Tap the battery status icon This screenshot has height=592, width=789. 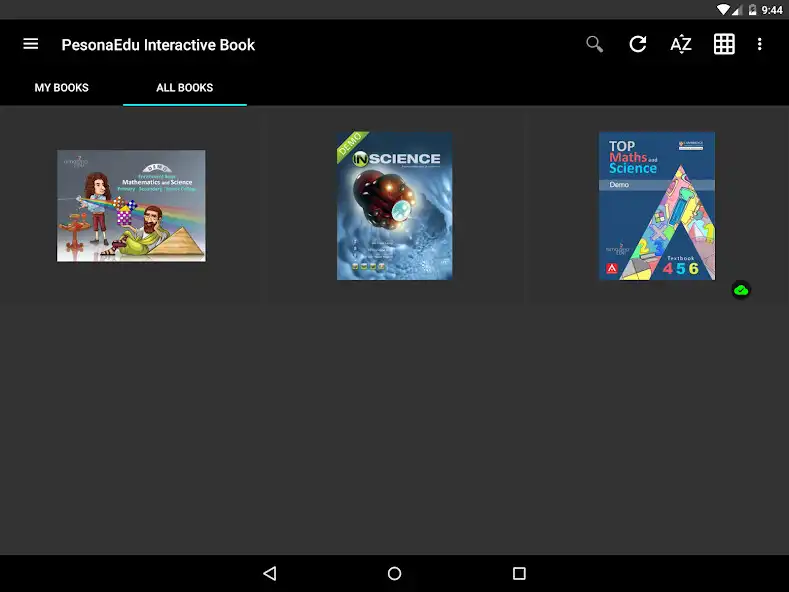coord(752,10)
